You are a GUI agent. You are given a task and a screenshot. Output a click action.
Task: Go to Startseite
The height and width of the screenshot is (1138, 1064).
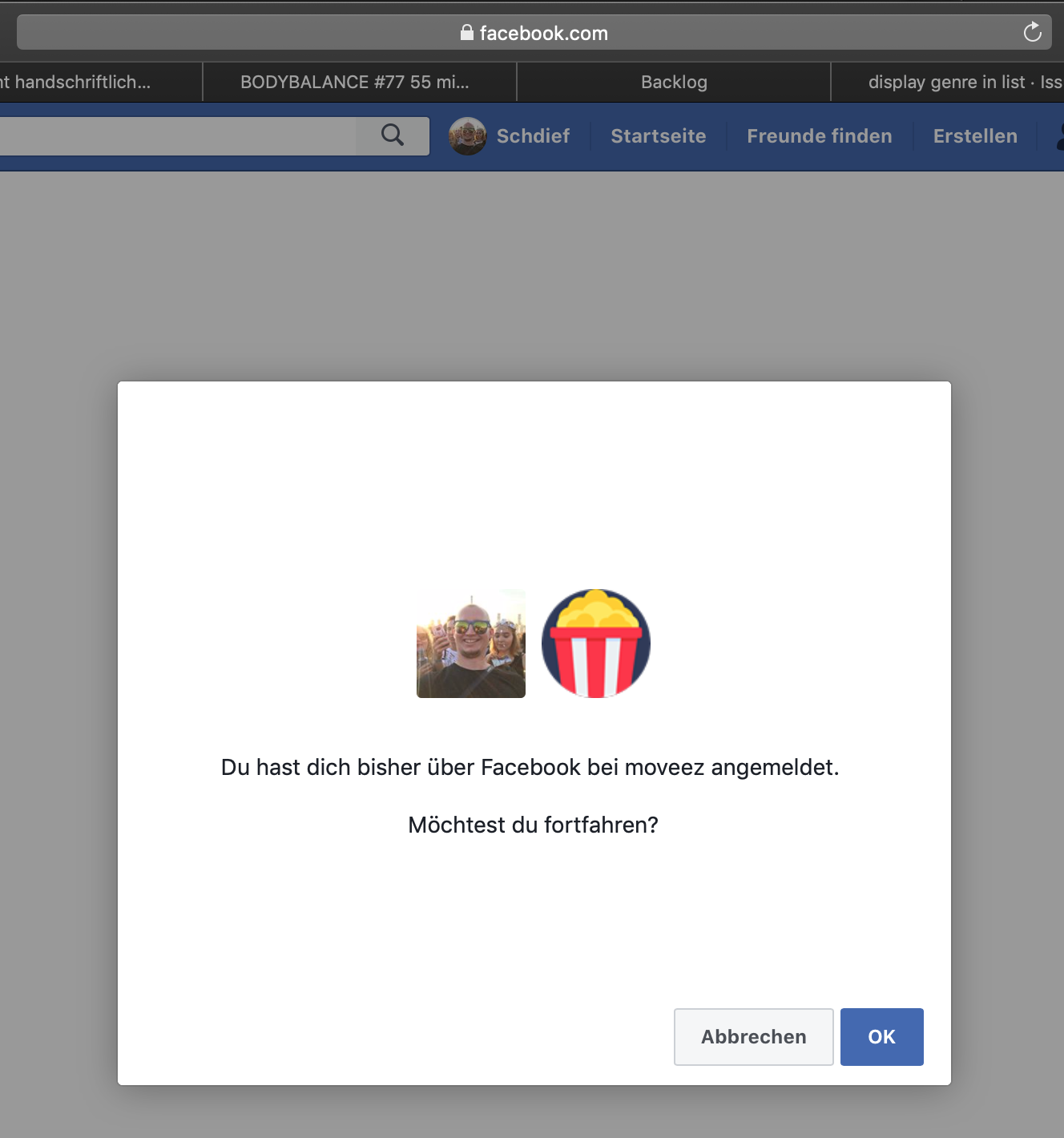coord(659,136)
